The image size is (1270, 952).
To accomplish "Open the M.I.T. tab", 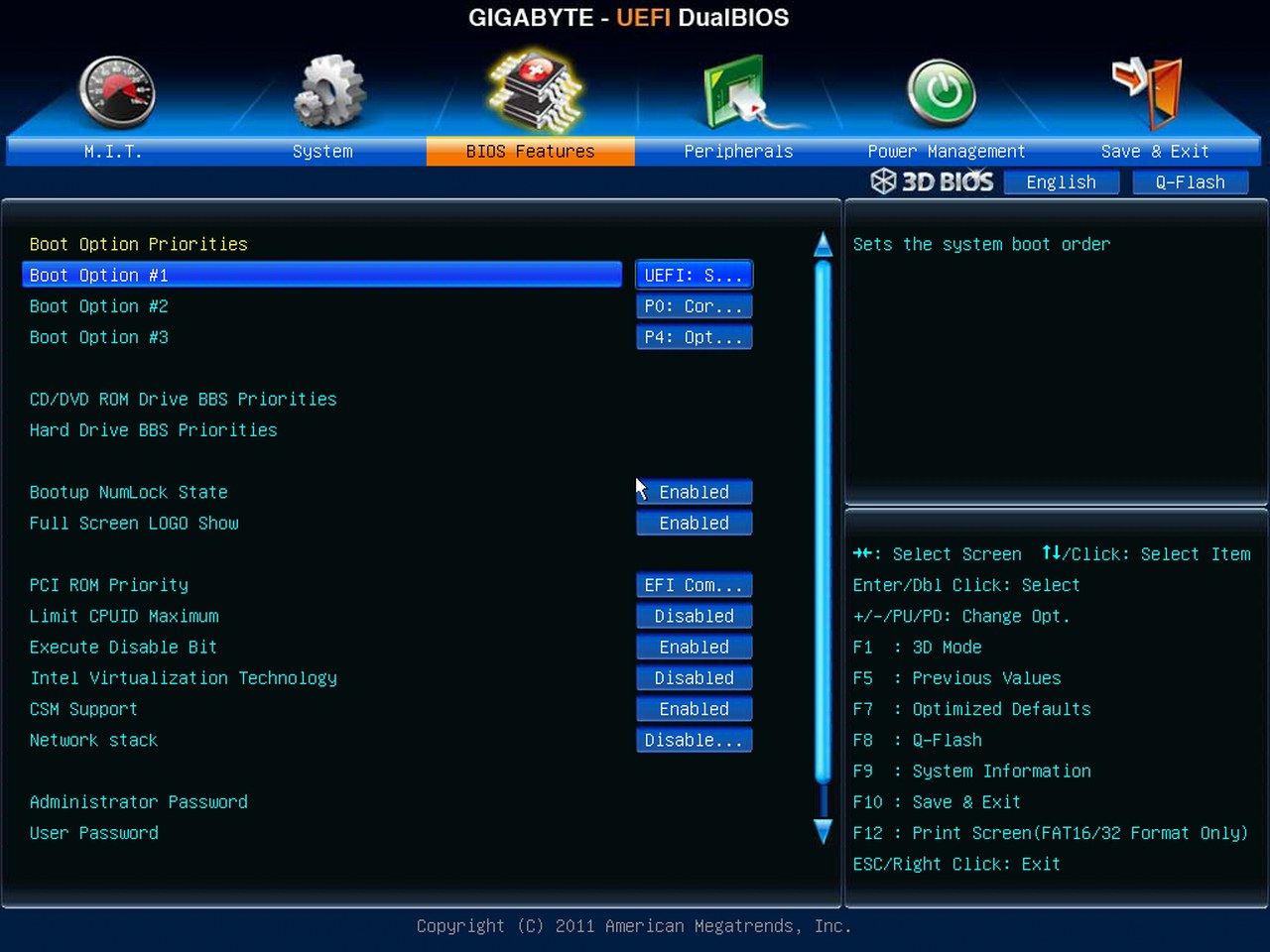I will click(x=113, y=152).
